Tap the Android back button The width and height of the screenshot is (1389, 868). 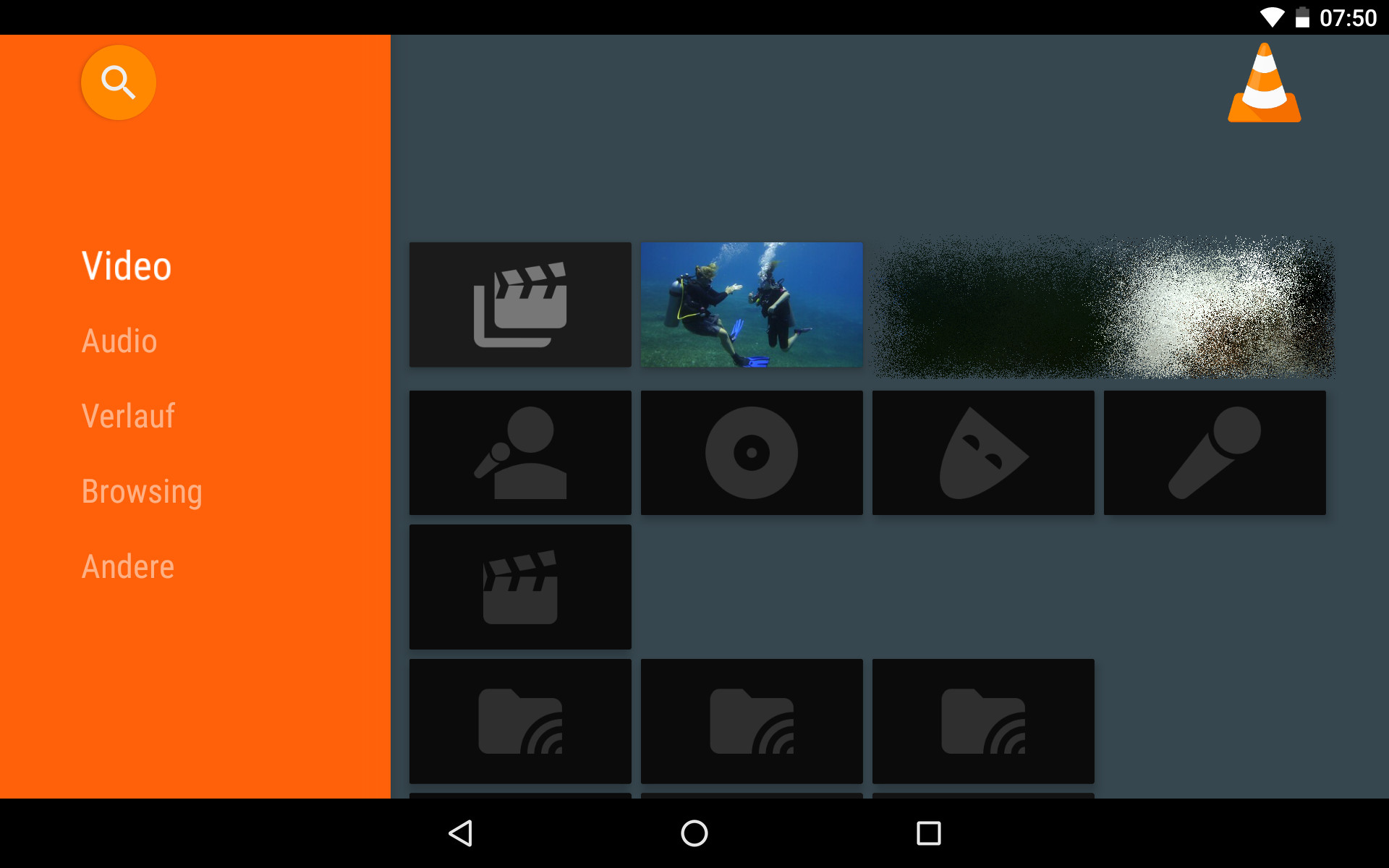point(461,833)
